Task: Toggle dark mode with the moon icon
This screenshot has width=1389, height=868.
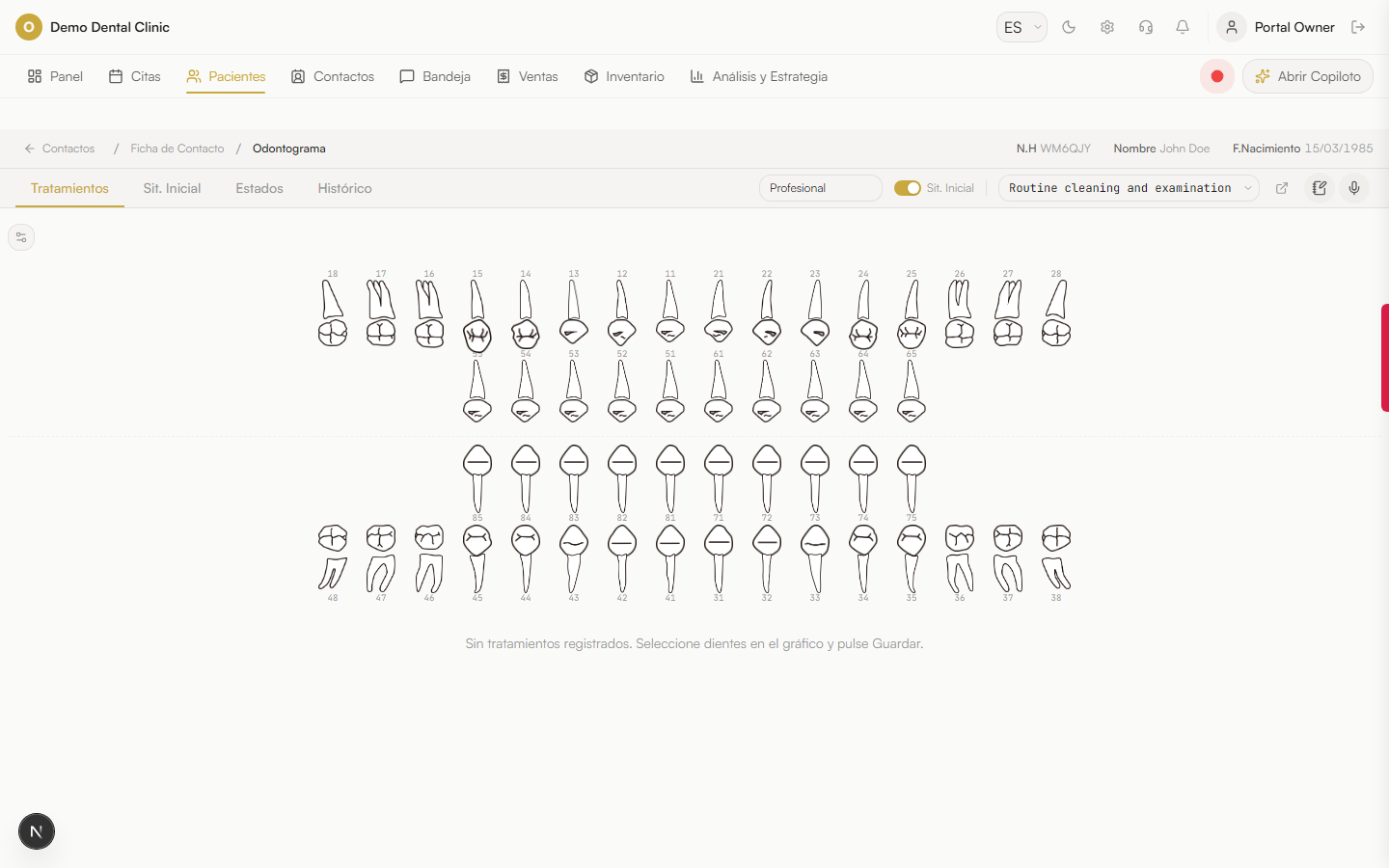Action: pyautogui.click(x=1069, y=27)
